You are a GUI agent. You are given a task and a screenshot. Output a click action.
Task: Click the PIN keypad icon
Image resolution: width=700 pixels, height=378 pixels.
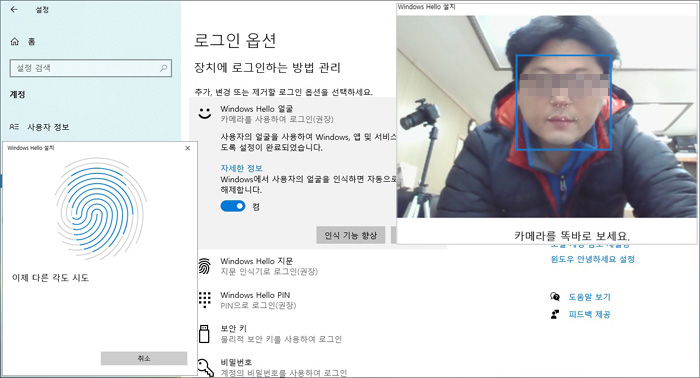click(x=204, y=299)
